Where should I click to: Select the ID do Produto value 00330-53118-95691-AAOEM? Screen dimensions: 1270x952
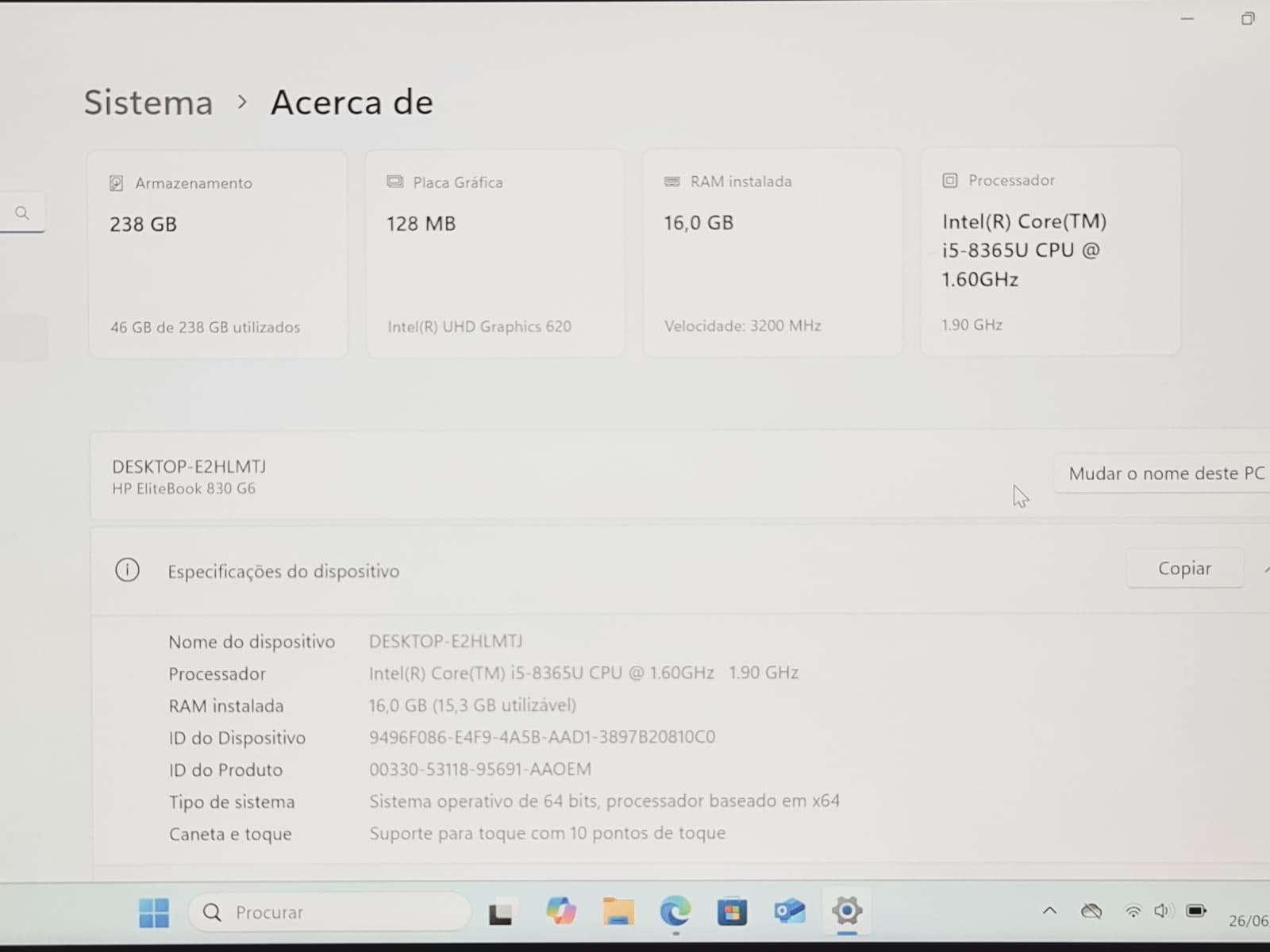click(480, 770)
